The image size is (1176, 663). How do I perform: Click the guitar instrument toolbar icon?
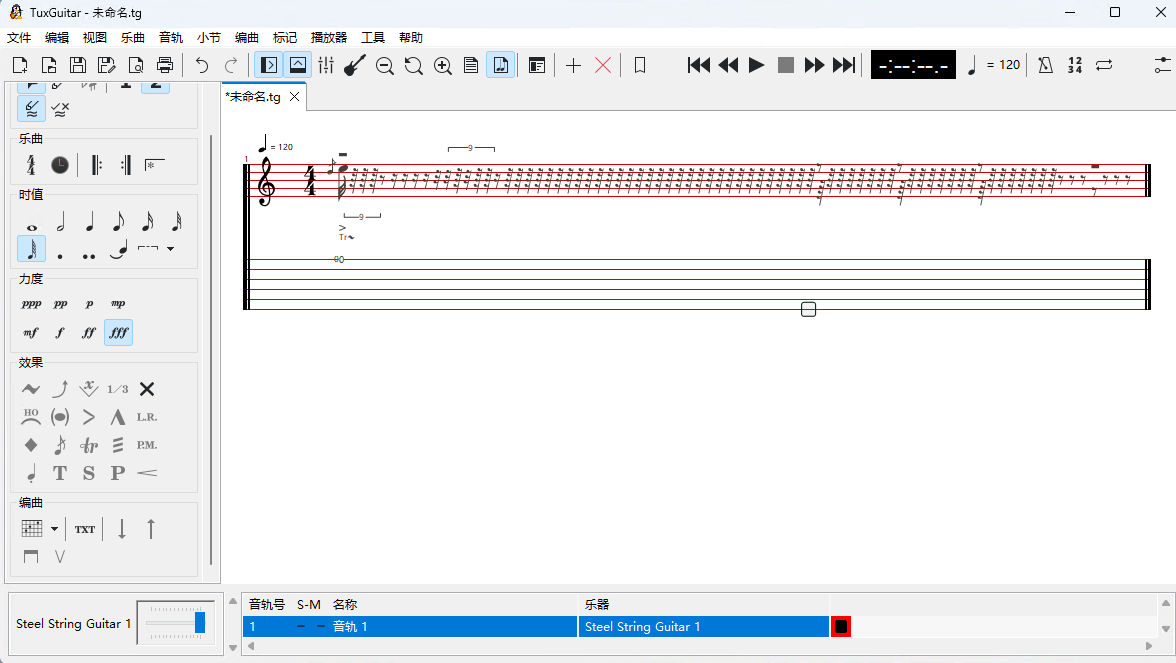click(355, 65)
